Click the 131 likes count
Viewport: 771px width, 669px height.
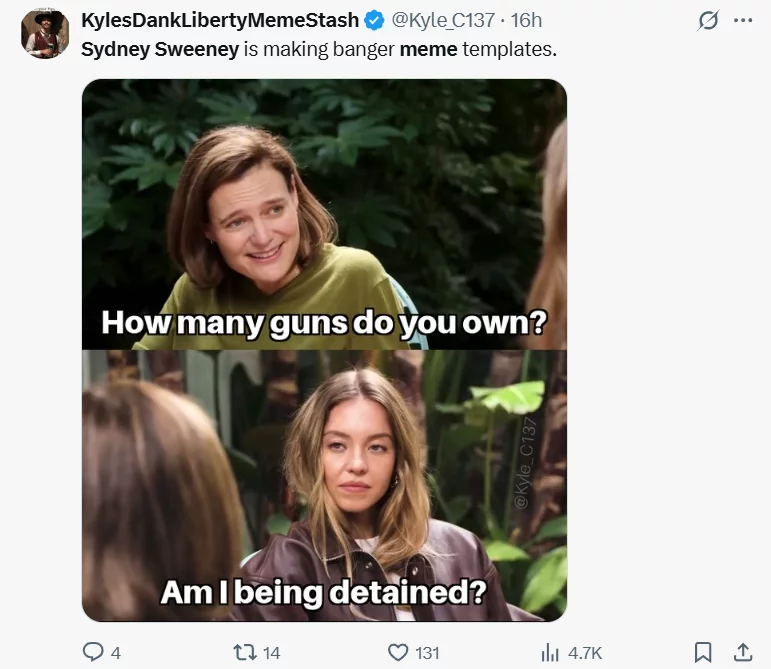click(x=427, y=653)
